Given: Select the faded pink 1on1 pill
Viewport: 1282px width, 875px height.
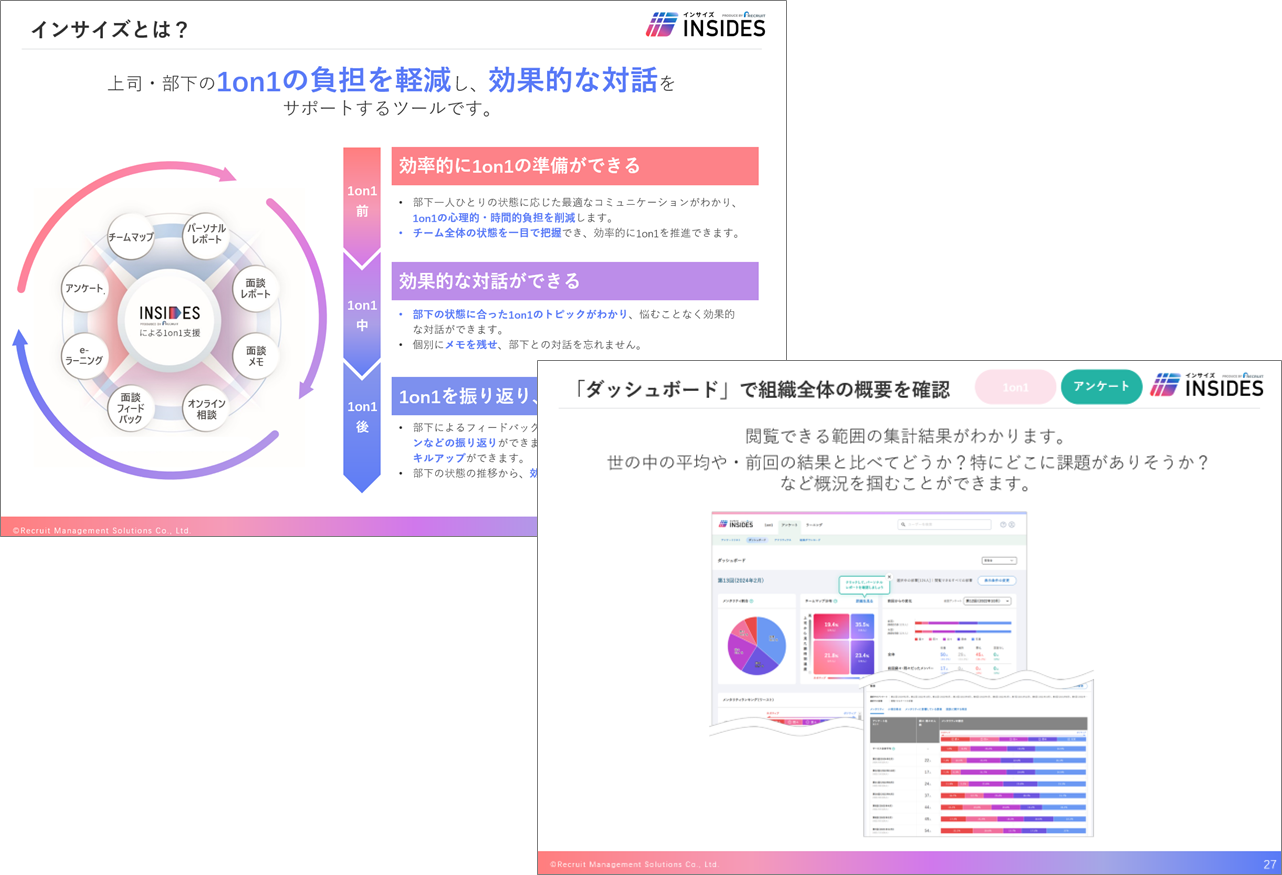Looking at the screenshot, I should coord(1015,387).
